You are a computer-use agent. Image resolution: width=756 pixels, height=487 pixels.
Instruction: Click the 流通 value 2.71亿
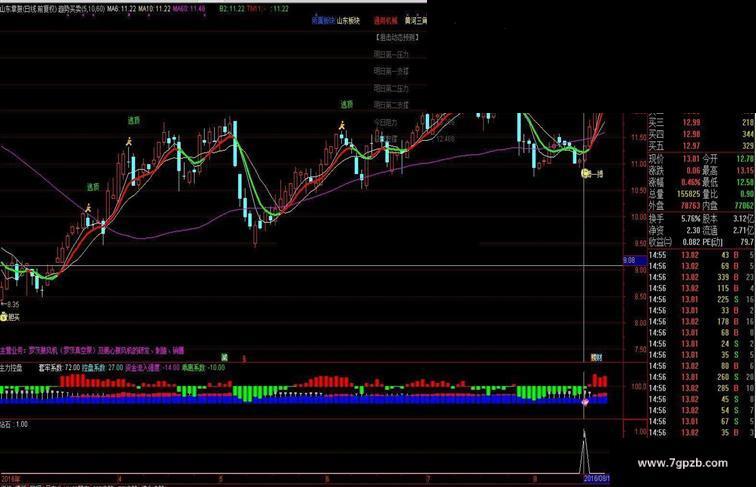click(742, 230)
